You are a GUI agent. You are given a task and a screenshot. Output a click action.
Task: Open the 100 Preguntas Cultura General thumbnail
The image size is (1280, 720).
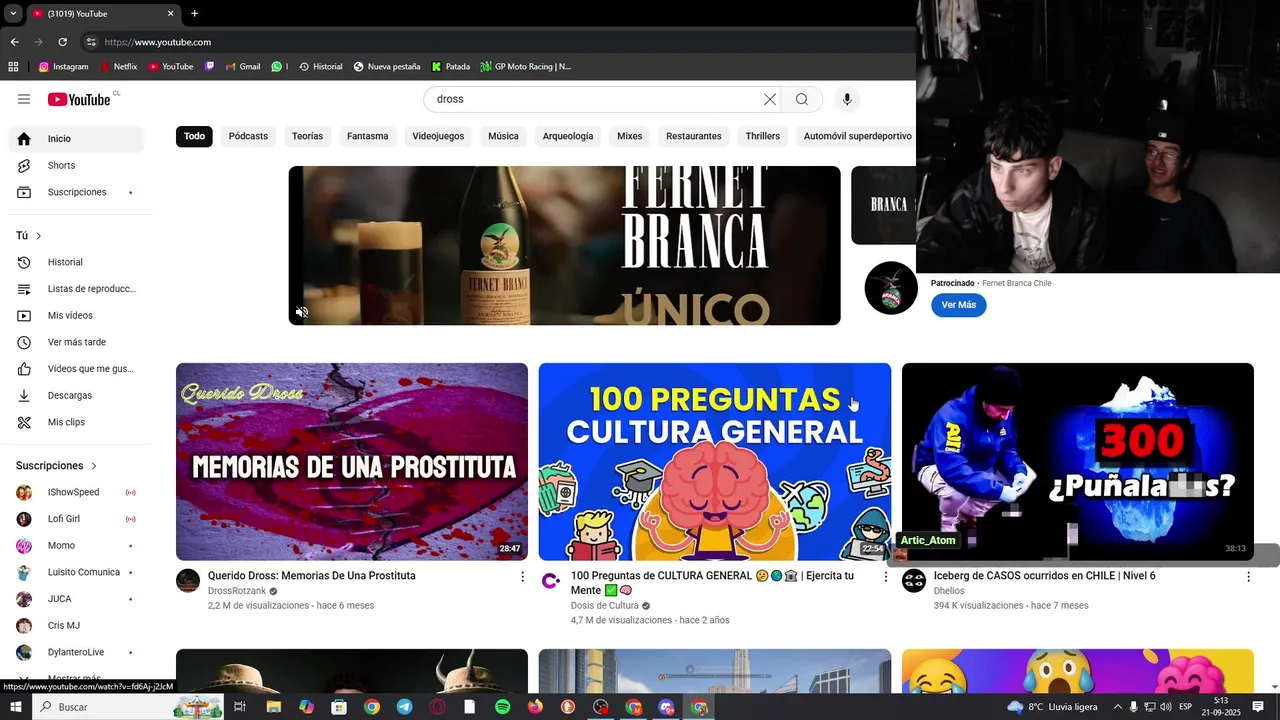[x=715, y=462]
